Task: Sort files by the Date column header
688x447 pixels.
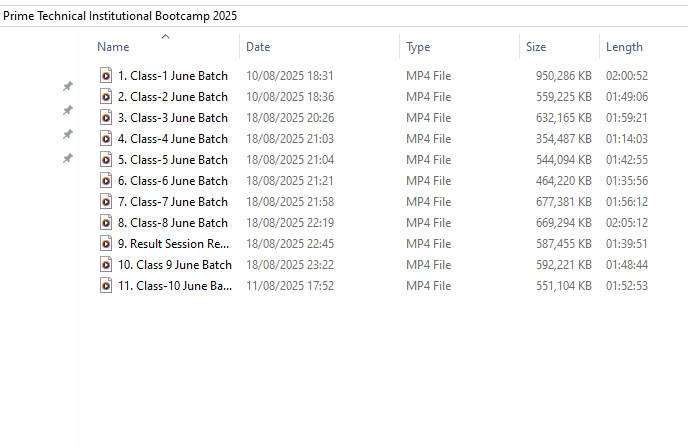Action: tap(258, 47)
